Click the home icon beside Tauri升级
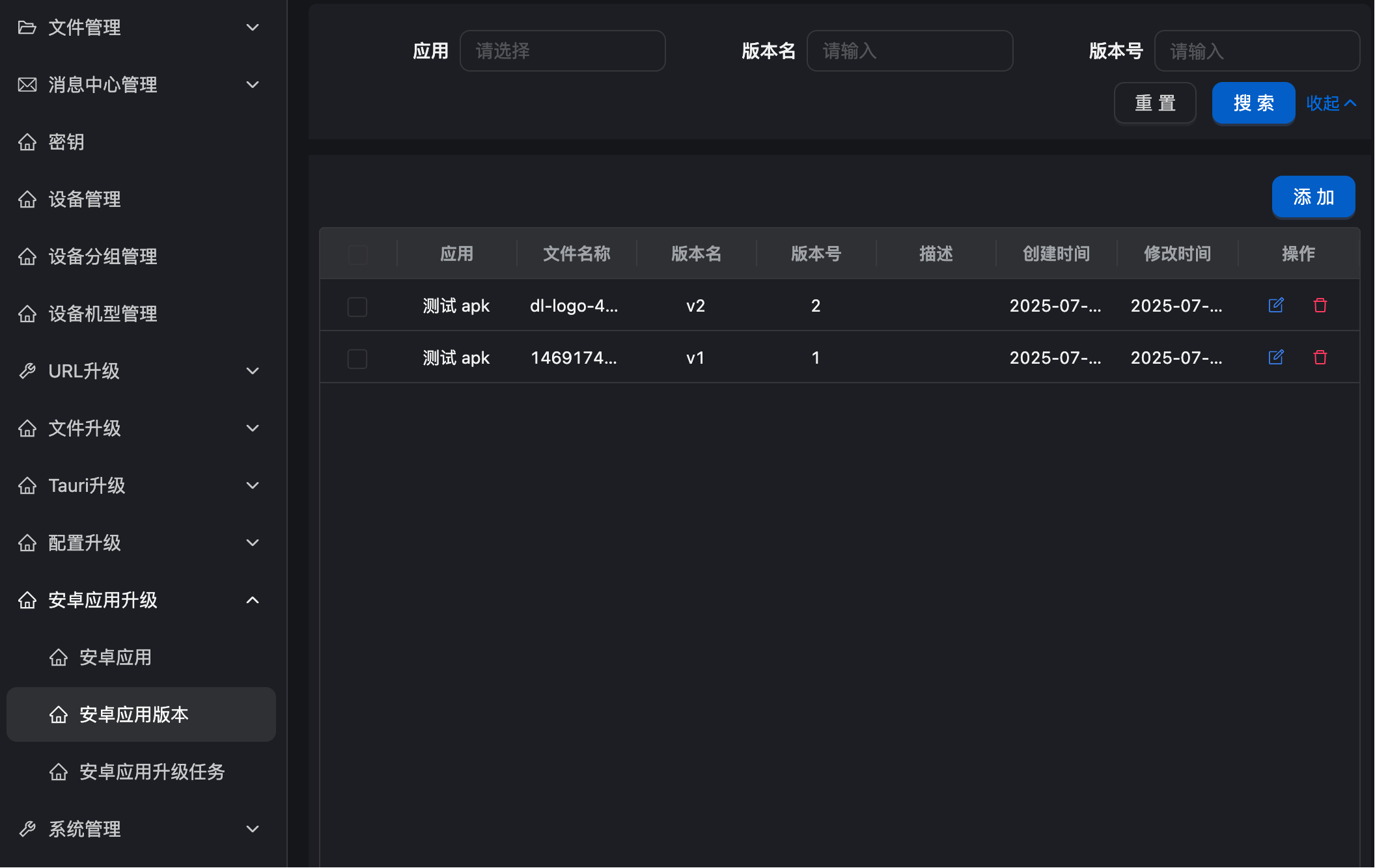This screenshot has width=1375, height=868. click(27, 485)
